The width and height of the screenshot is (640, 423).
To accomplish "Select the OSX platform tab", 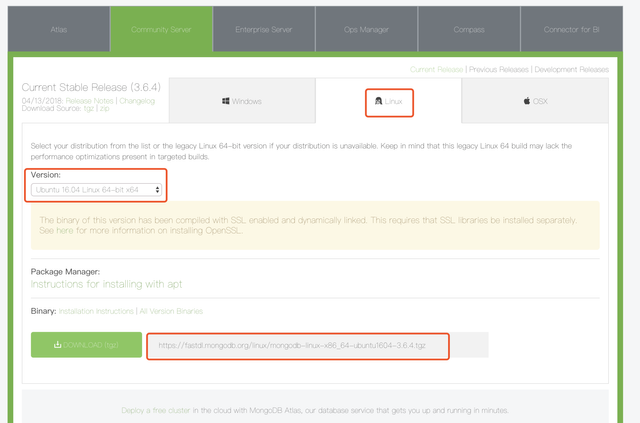I will pyautogui.click(x=535, y=100).
